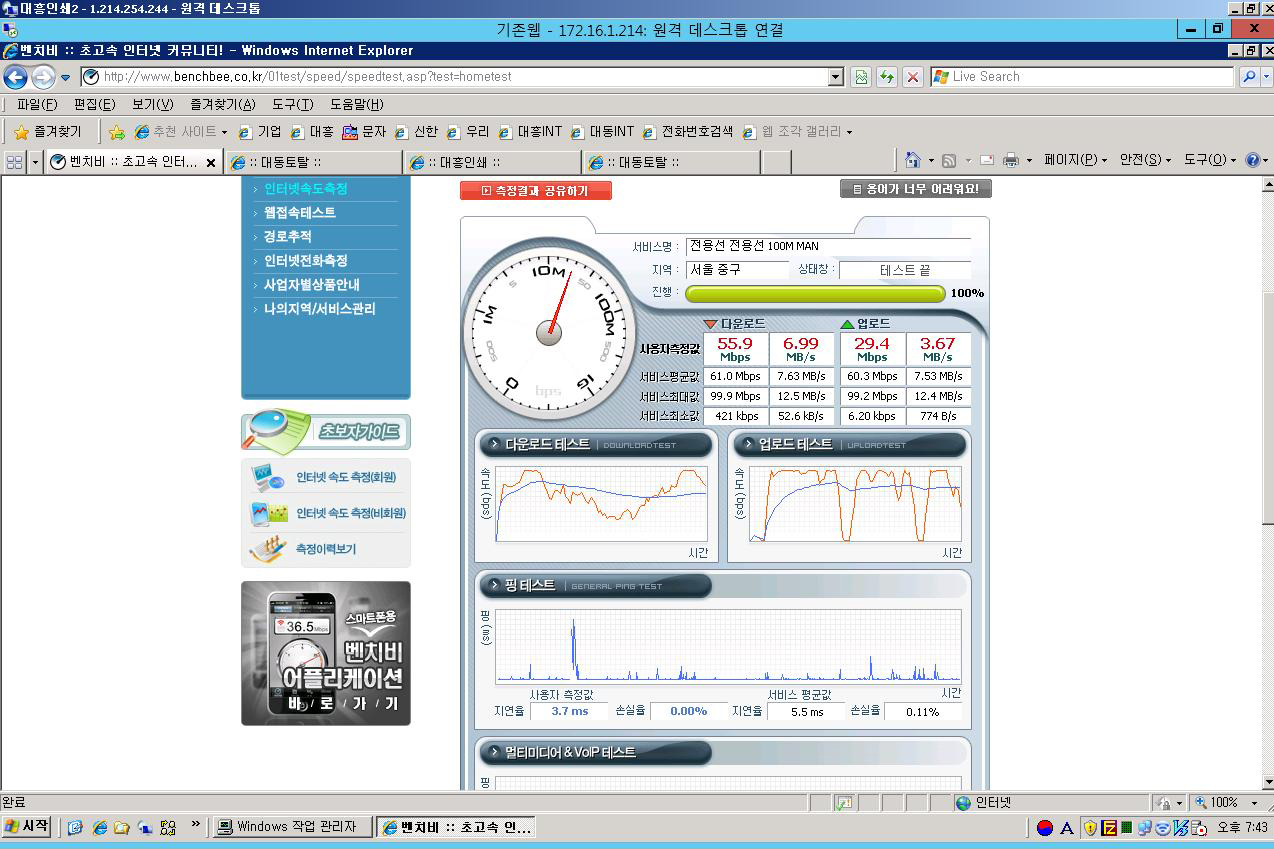
Task: Click the Help question mark icon
Action: tap(1252, 160)
